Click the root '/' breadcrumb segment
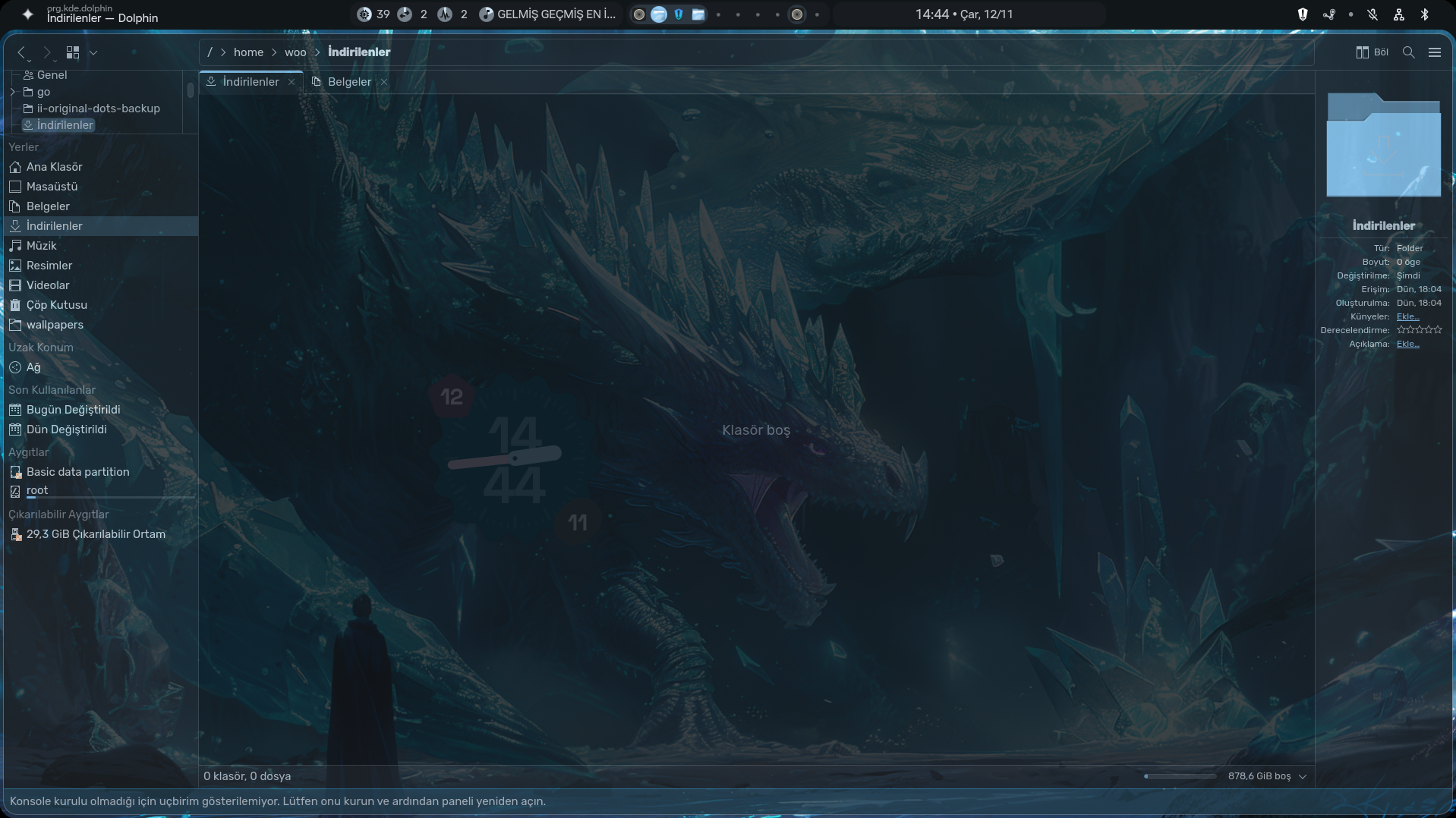 point(210,52)
